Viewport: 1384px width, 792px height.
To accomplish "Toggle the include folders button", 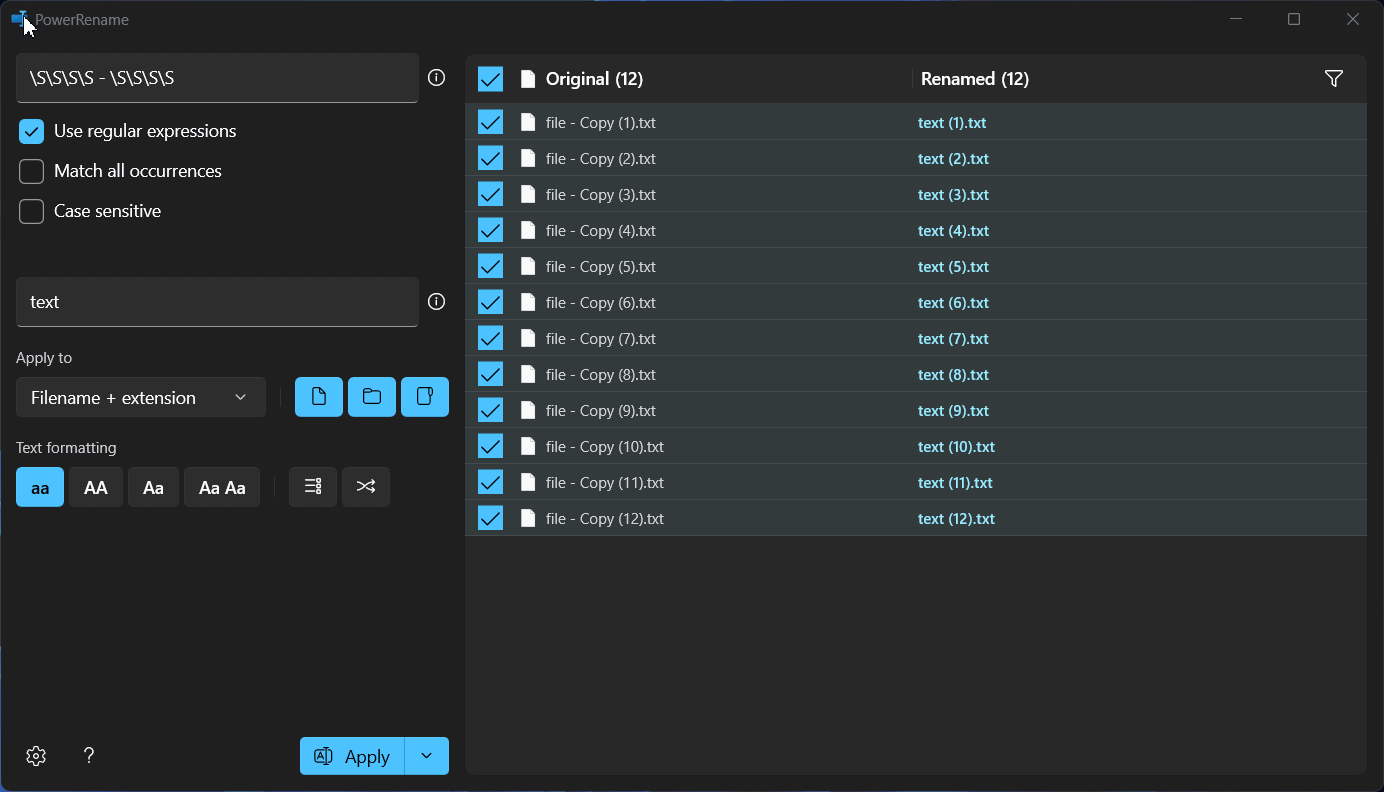I will tap(372, 397).
